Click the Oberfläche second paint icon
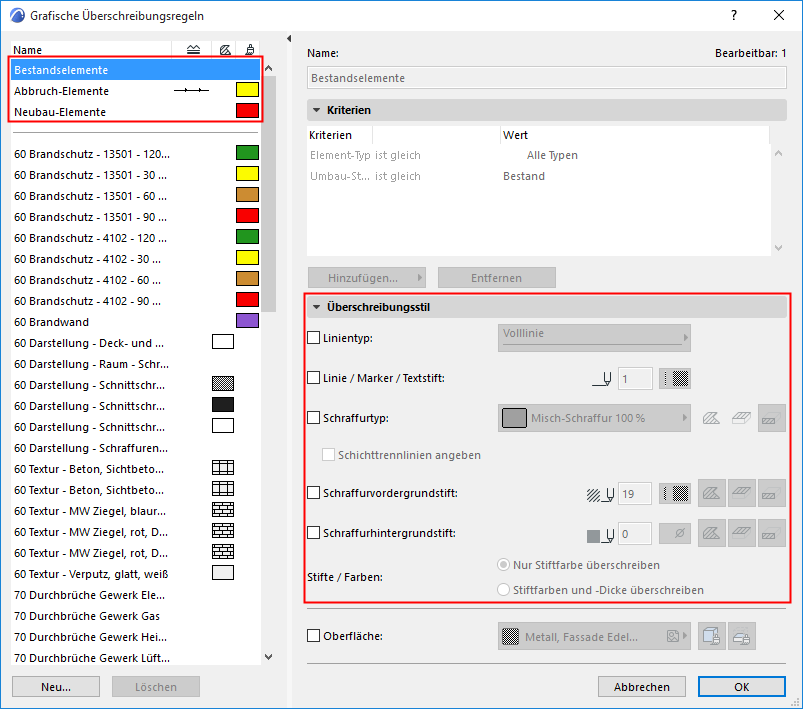This screenshot has width=803, height=709. (x=742, y=636)
